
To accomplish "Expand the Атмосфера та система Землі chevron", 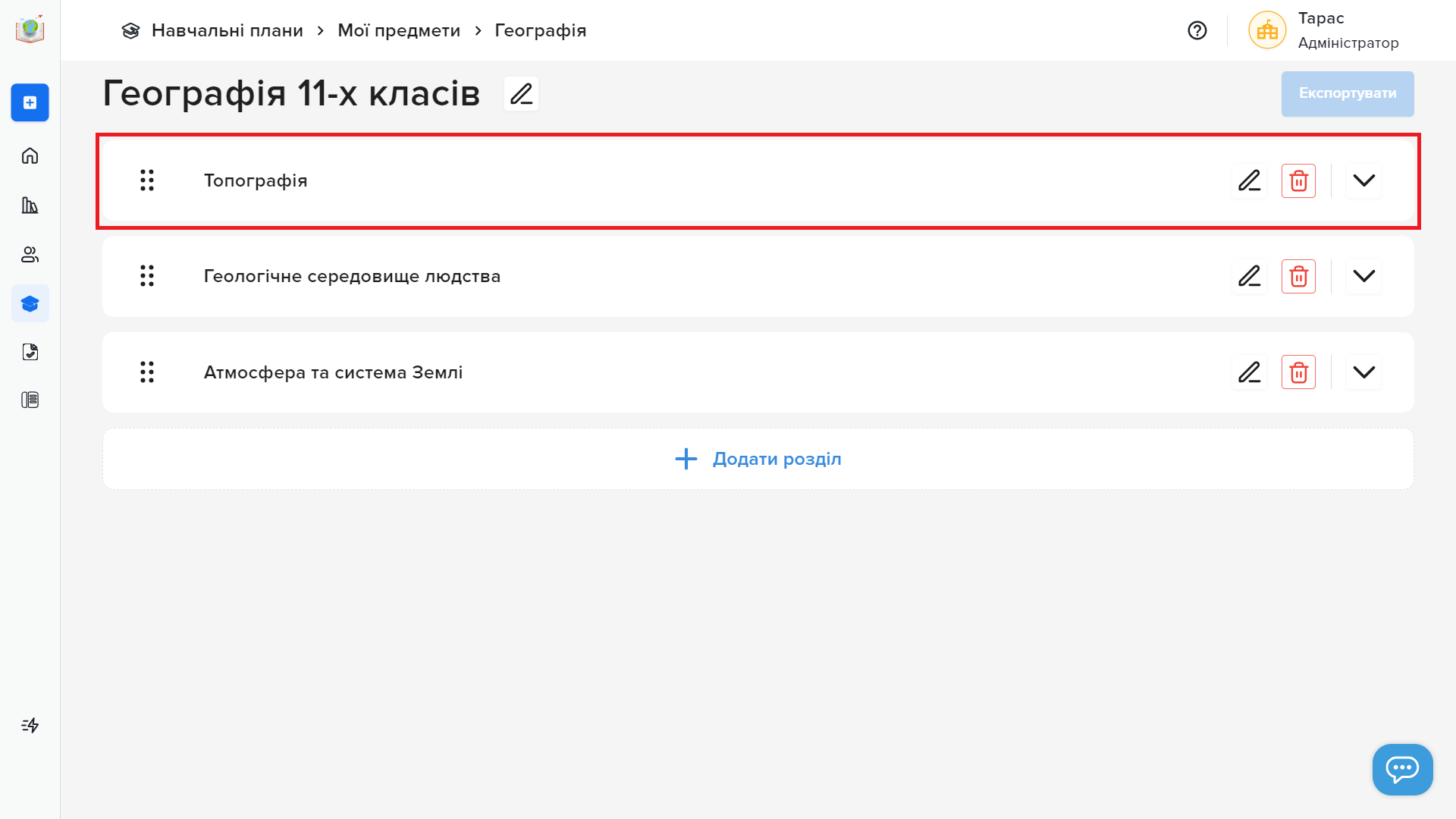I will [1363, 372].
